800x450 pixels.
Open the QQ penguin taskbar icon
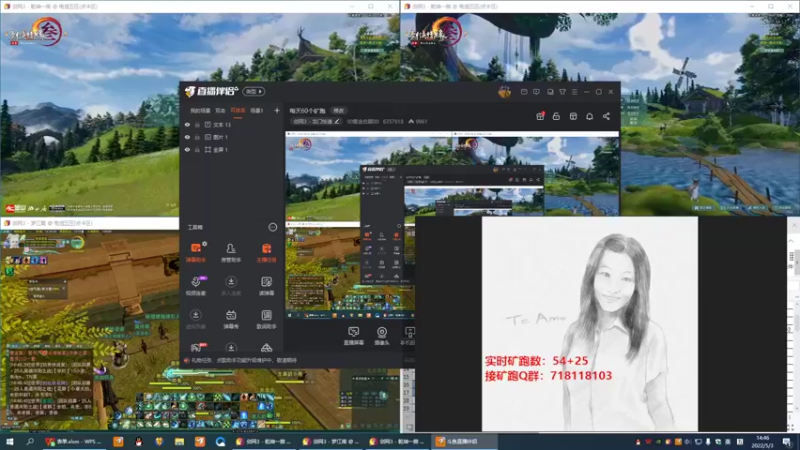point(138,442)
